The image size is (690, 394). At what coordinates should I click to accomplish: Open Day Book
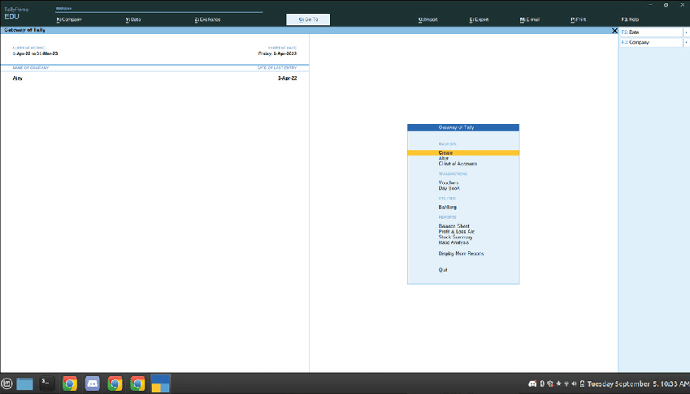pos(449,188)
